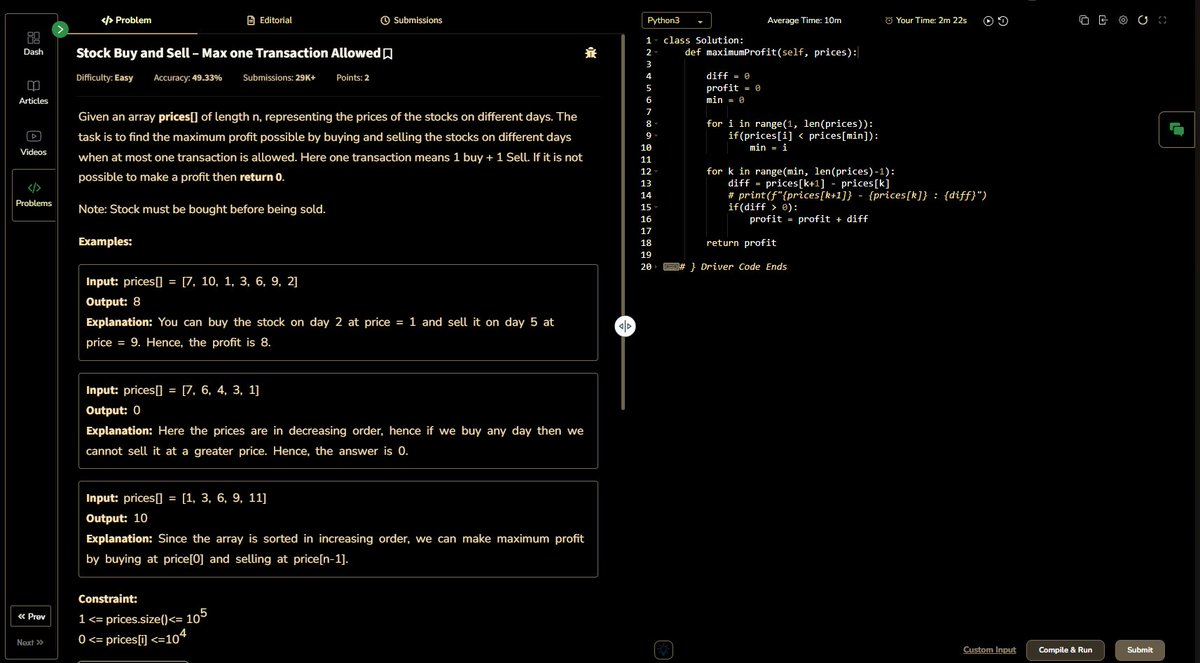Open the Custom Input link

pos(989,650)
